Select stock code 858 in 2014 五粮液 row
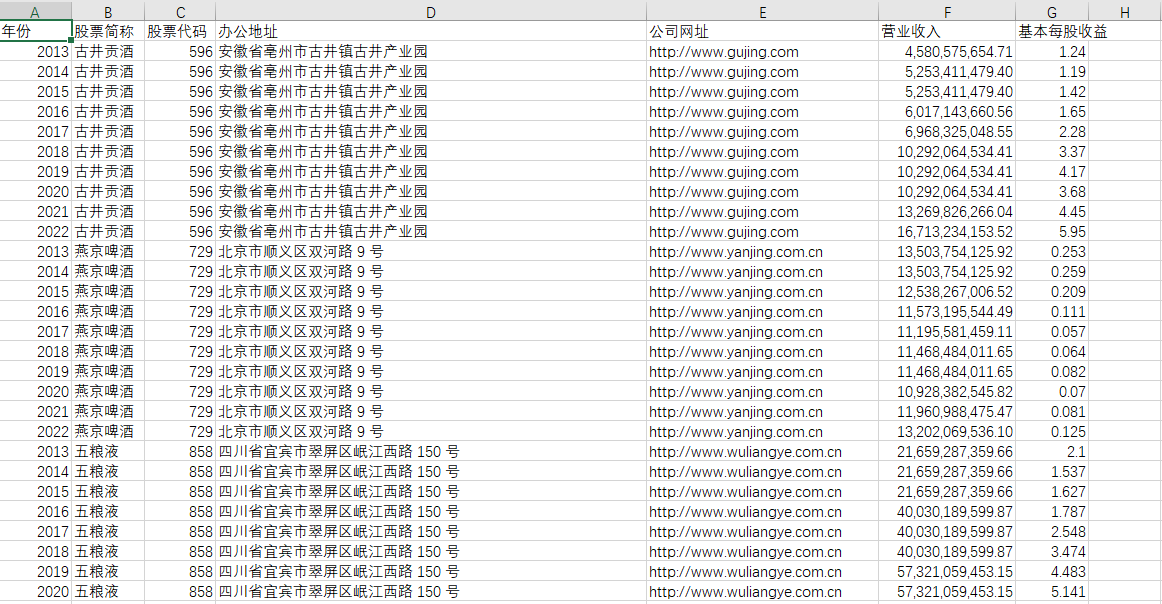 coord(180,472)
